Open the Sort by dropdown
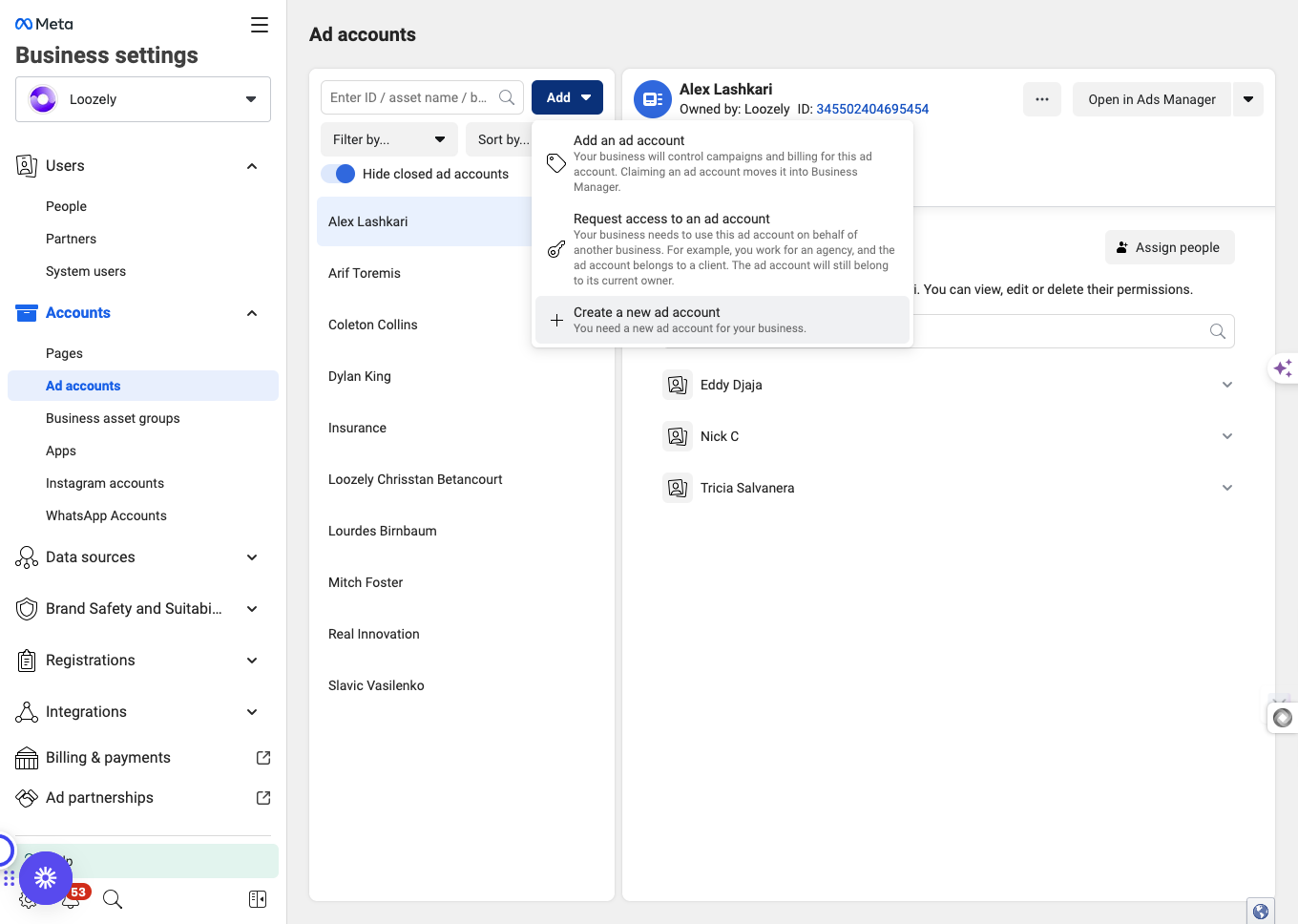The height and width of the screenshot is (924, 1298). [x=499, y=139]
